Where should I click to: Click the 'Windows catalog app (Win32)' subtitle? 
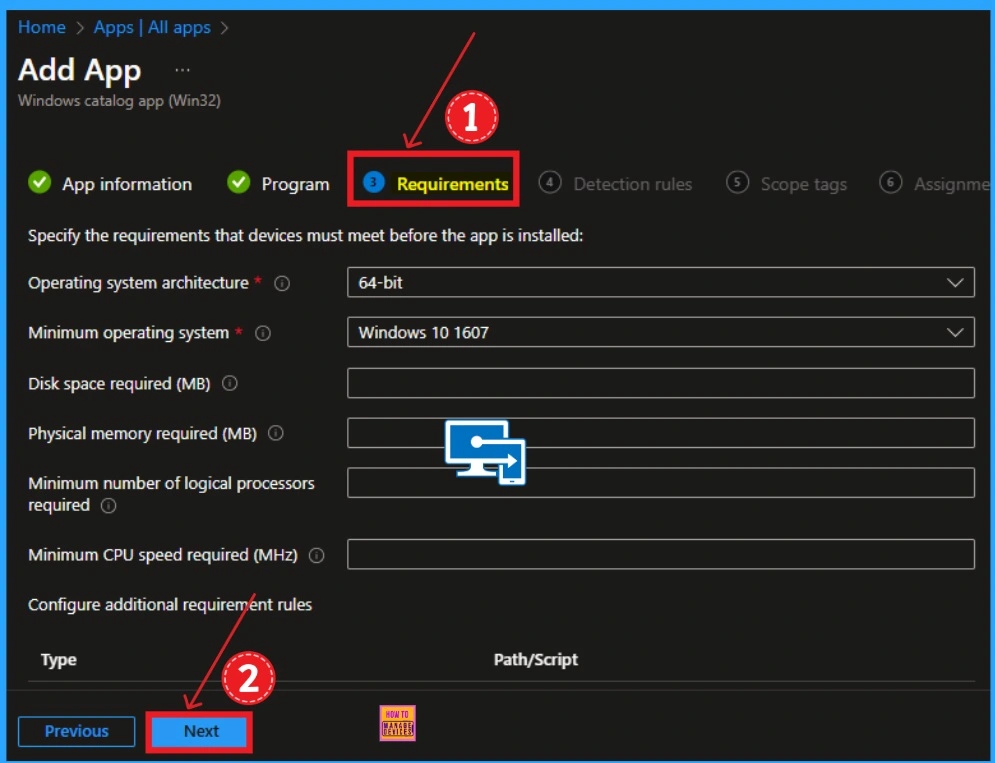point(119,101)
